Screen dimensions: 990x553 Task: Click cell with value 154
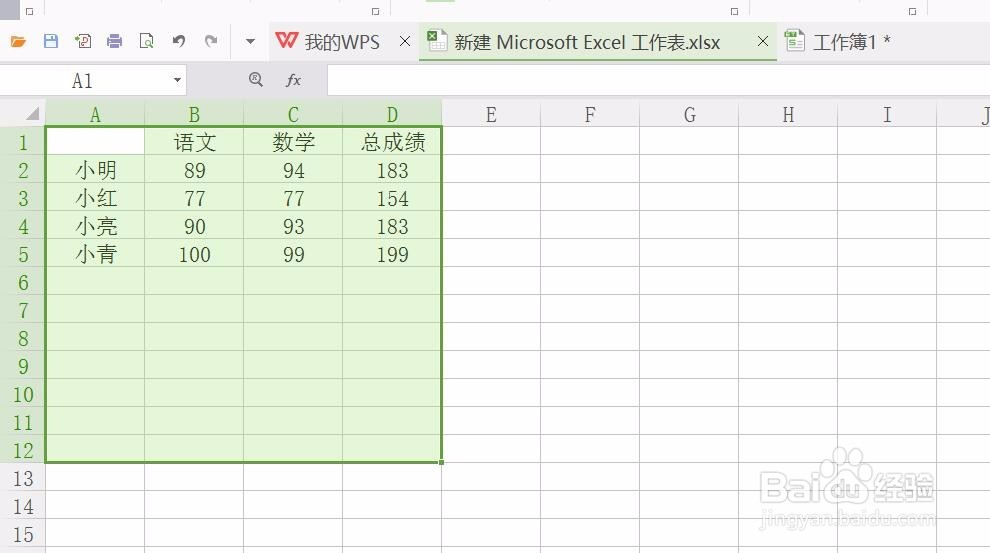(x=392, y=198)
